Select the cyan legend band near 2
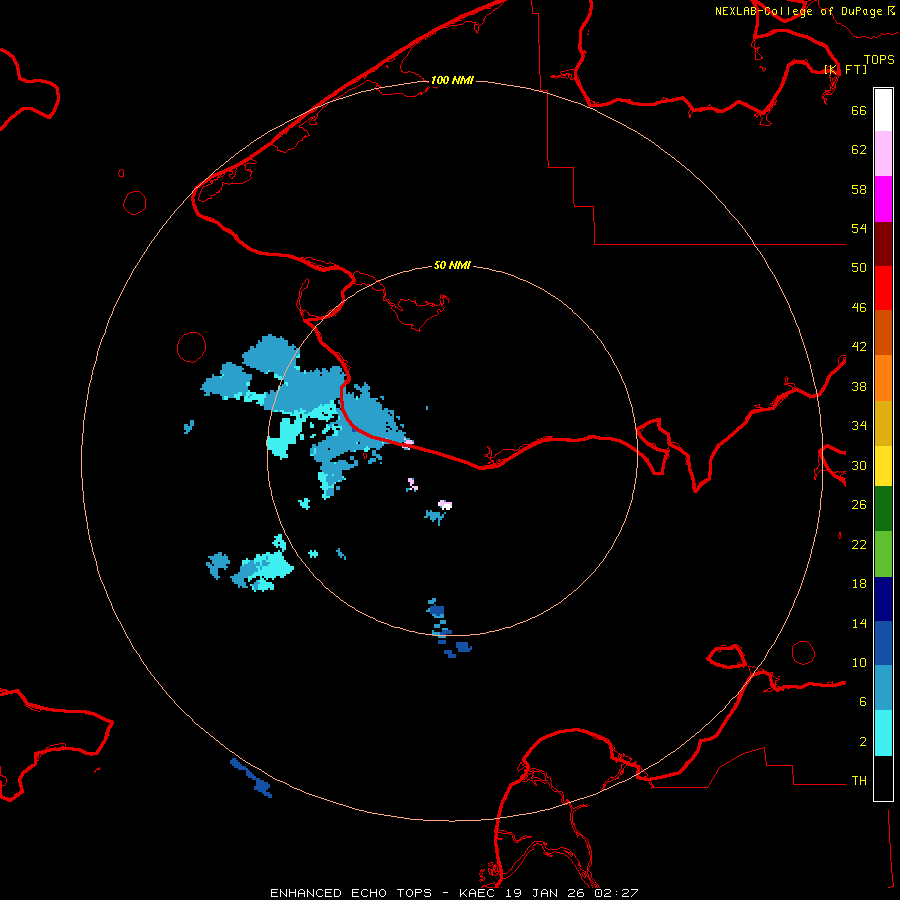 [883, 733]
